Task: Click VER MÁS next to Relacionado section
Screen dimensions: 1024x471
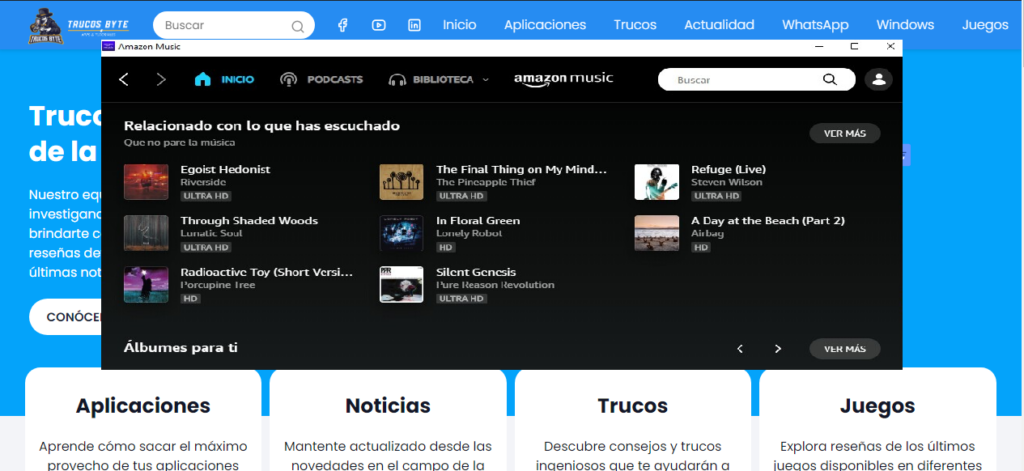Action: point(844,133)
